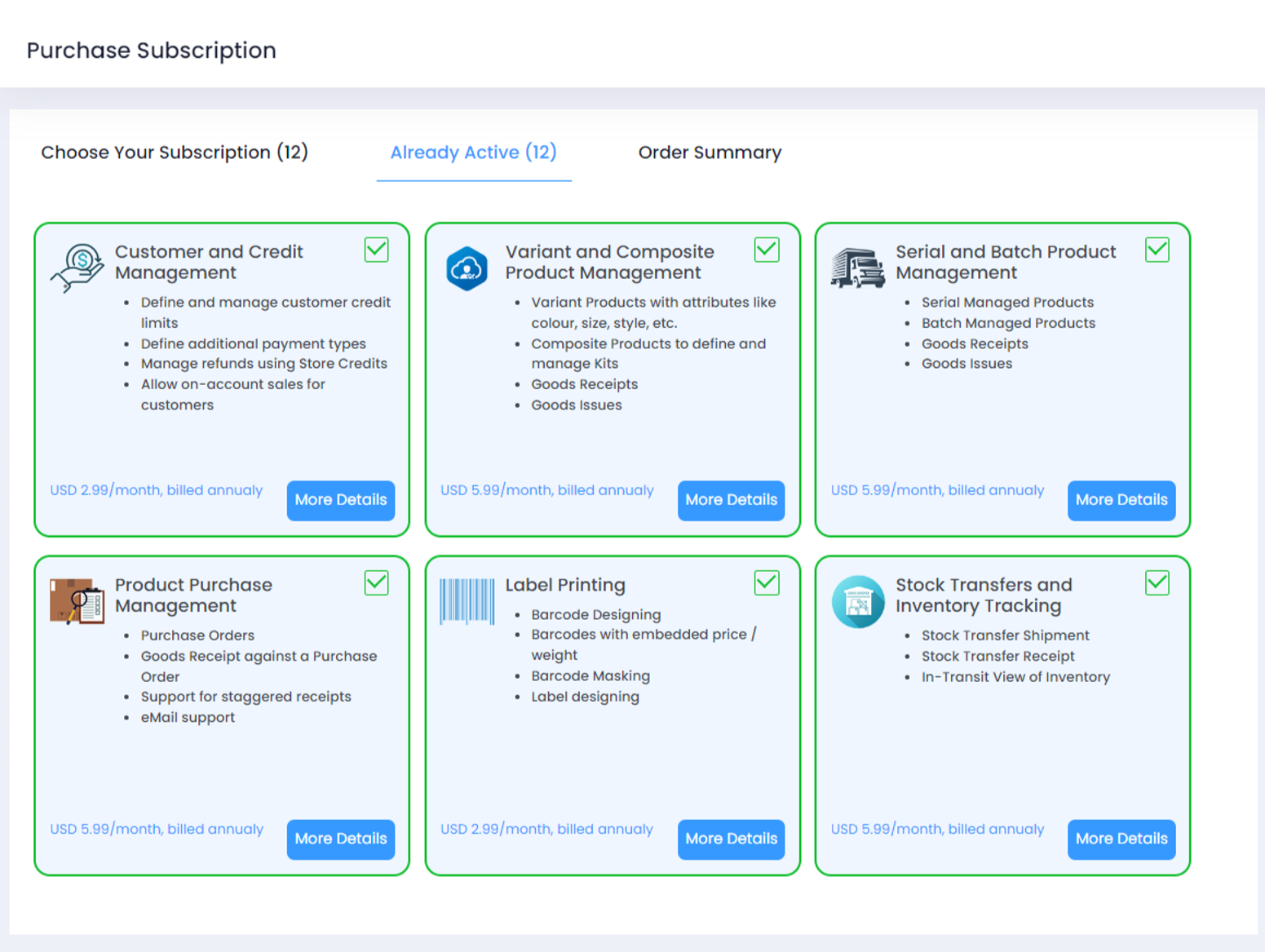Screen dimensions: 1265x952
Task: Uncheck the Customer and Credit Management checkbox
Action: [376, 250]
